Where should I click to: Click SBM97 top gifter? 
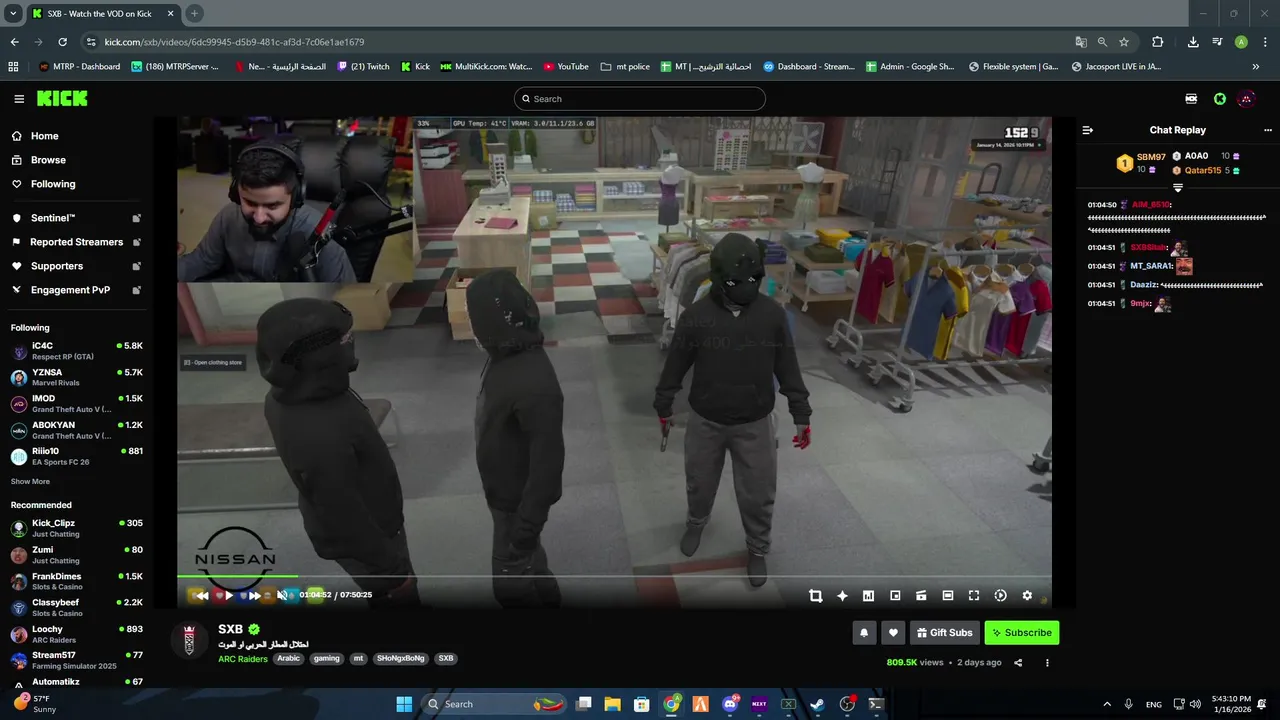tap(1151, 157)
